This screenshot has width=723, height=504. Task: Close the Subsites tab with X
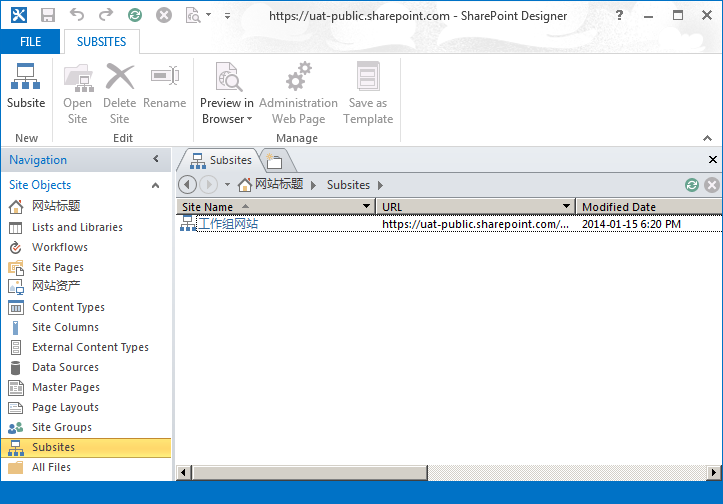[712, 160]
